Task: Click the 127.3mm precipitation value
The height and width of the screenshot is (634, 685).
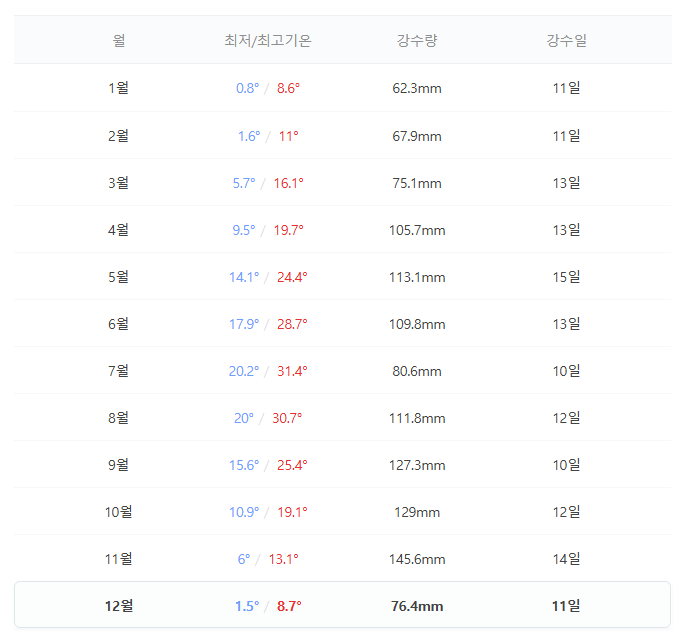Action: point(417,465)
